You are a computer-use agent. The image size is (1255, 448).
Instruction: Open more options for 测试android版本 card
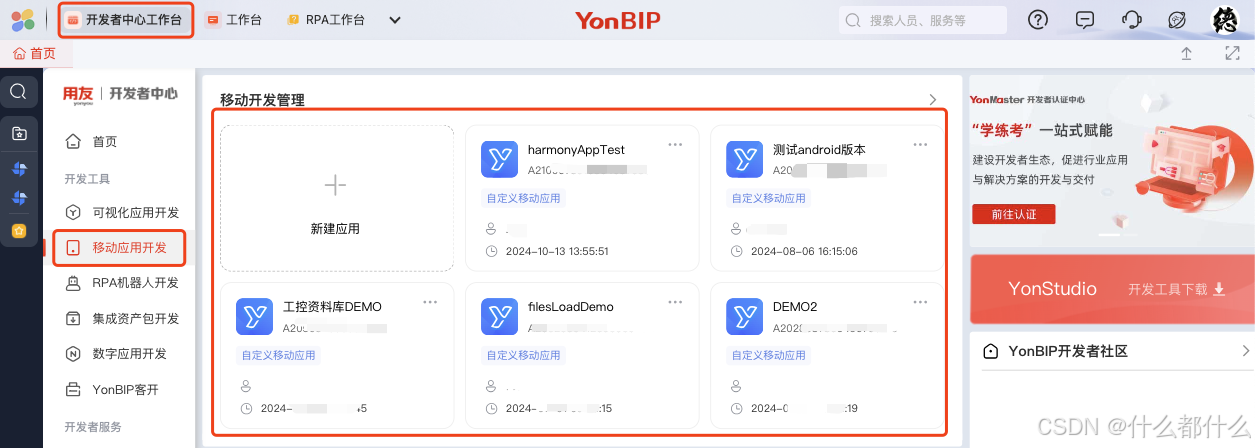click(x=920, y=145)
